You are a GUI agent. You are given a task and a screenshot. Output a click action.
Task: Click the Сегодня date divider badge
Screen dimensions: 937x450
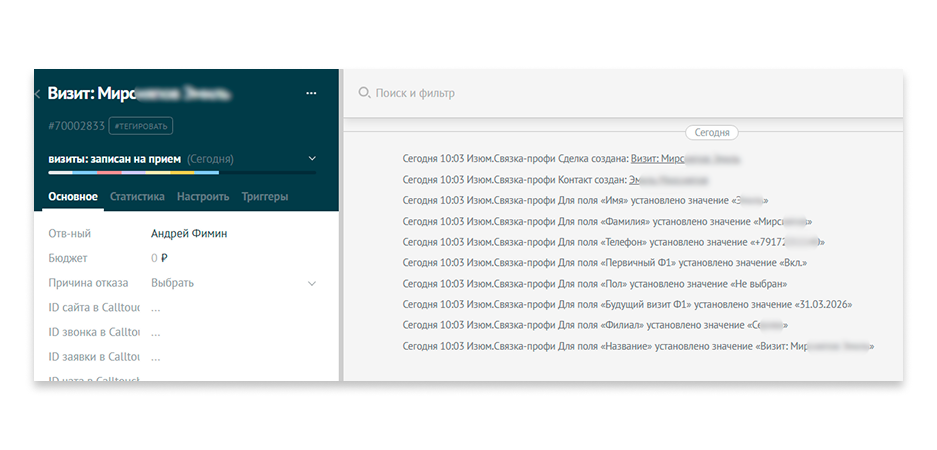click(711, 133)
